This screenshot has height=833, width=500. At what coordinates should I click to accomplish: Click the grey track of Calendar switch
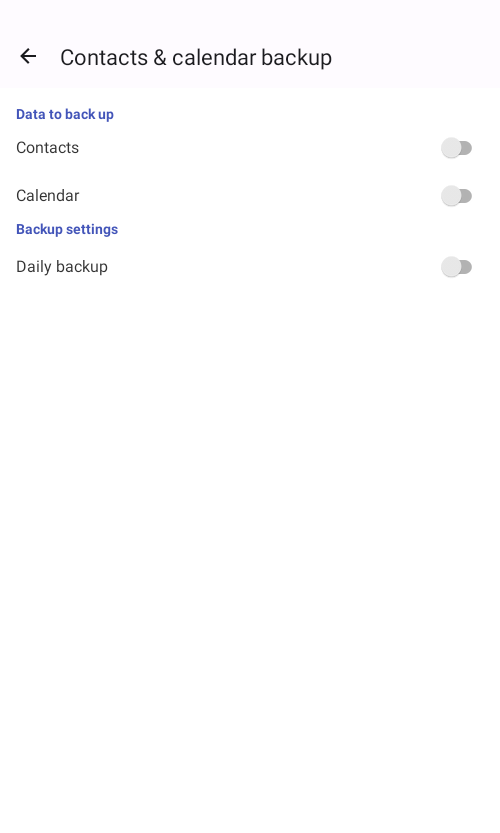(466, 196)
